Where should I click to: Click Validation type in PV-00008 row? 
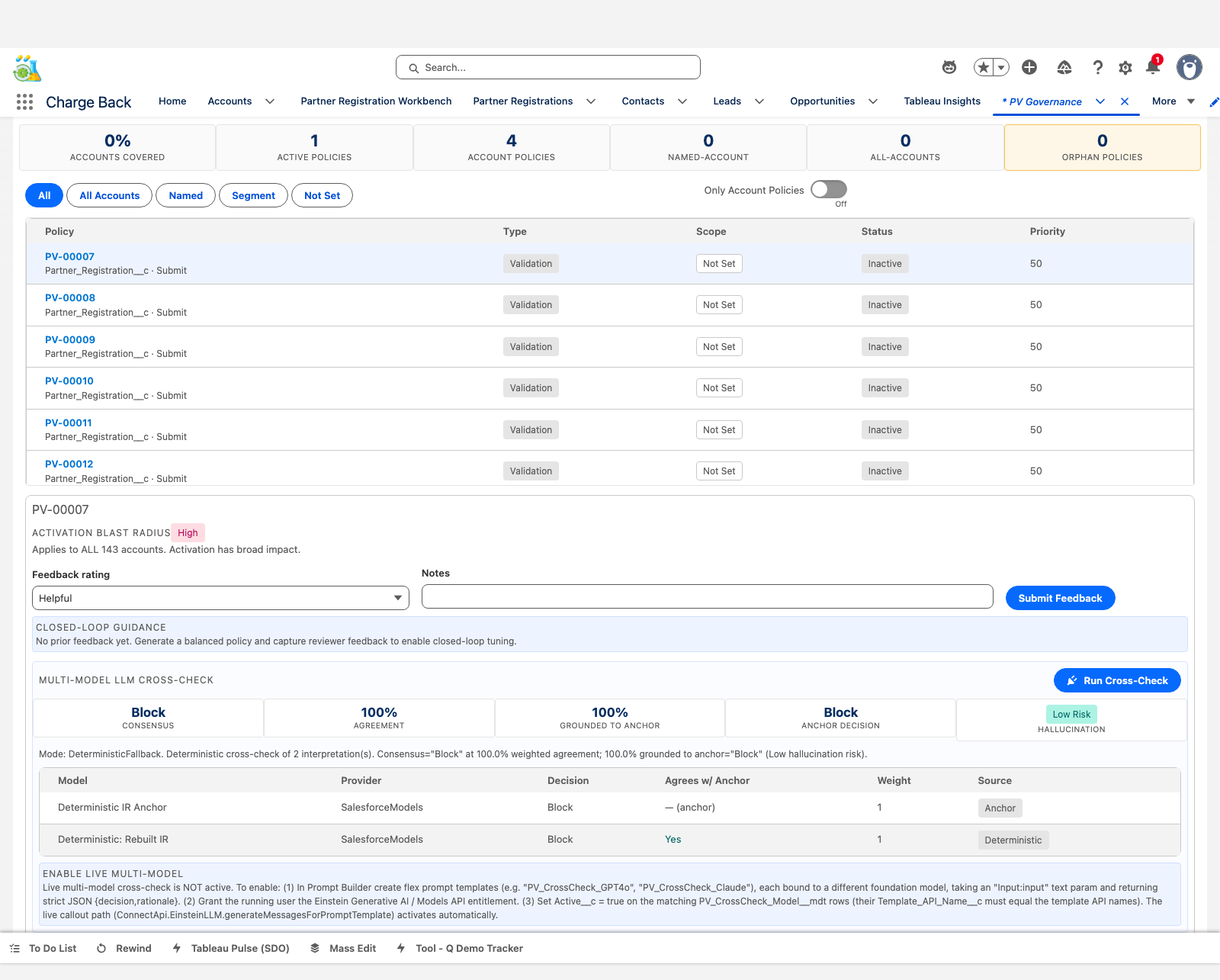pos(531,305)
